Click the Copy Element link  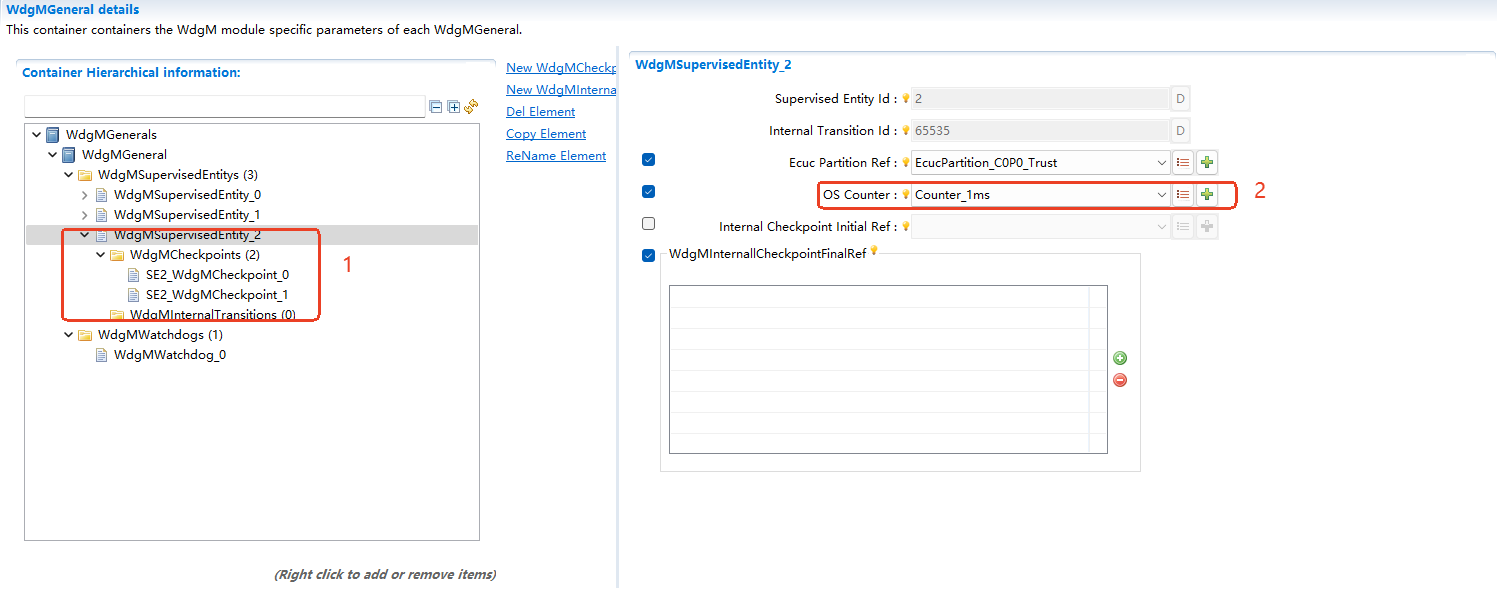546,134
